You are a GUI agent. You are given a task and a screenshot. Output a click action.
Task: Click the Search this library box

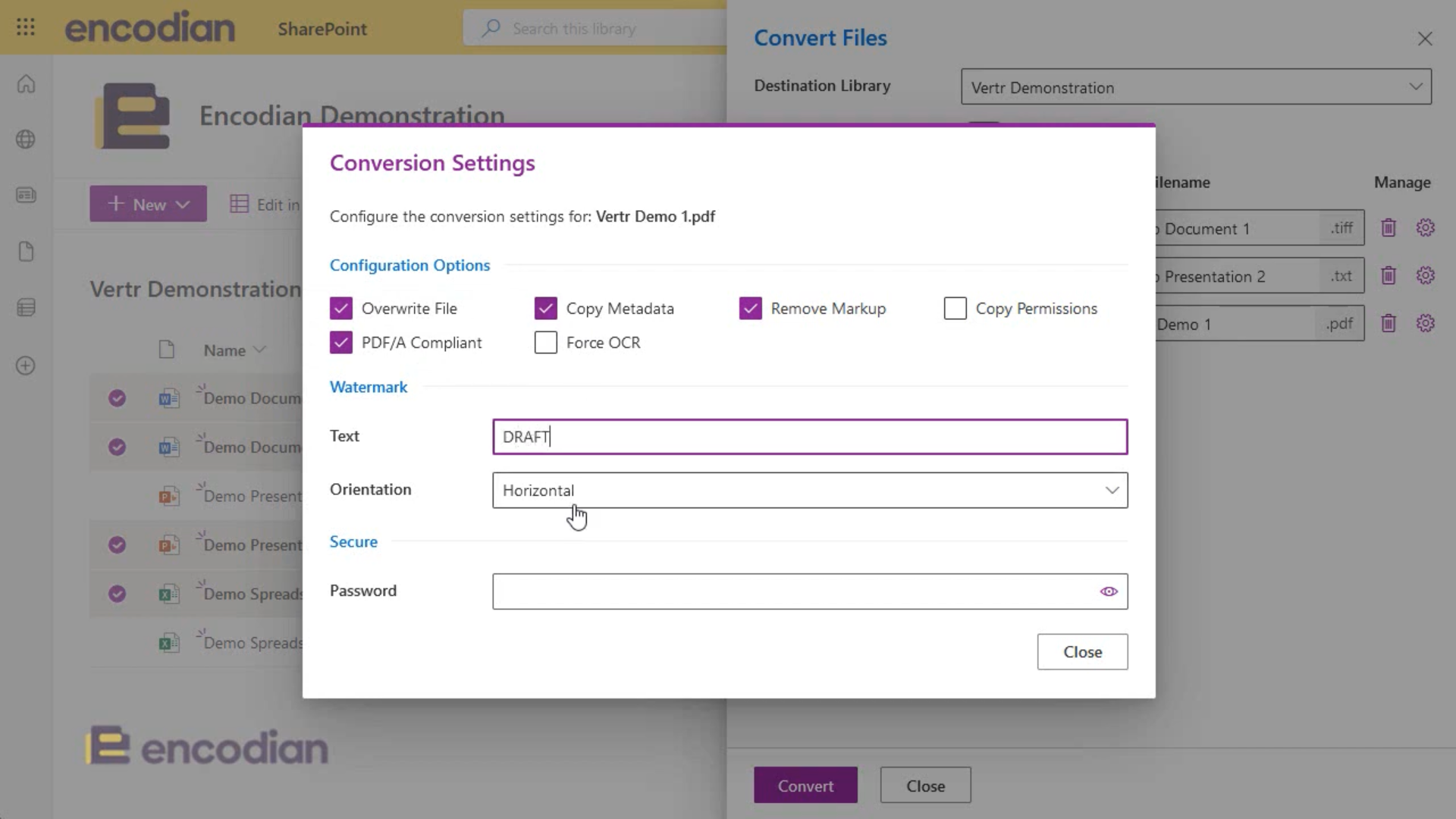[595, 28]
